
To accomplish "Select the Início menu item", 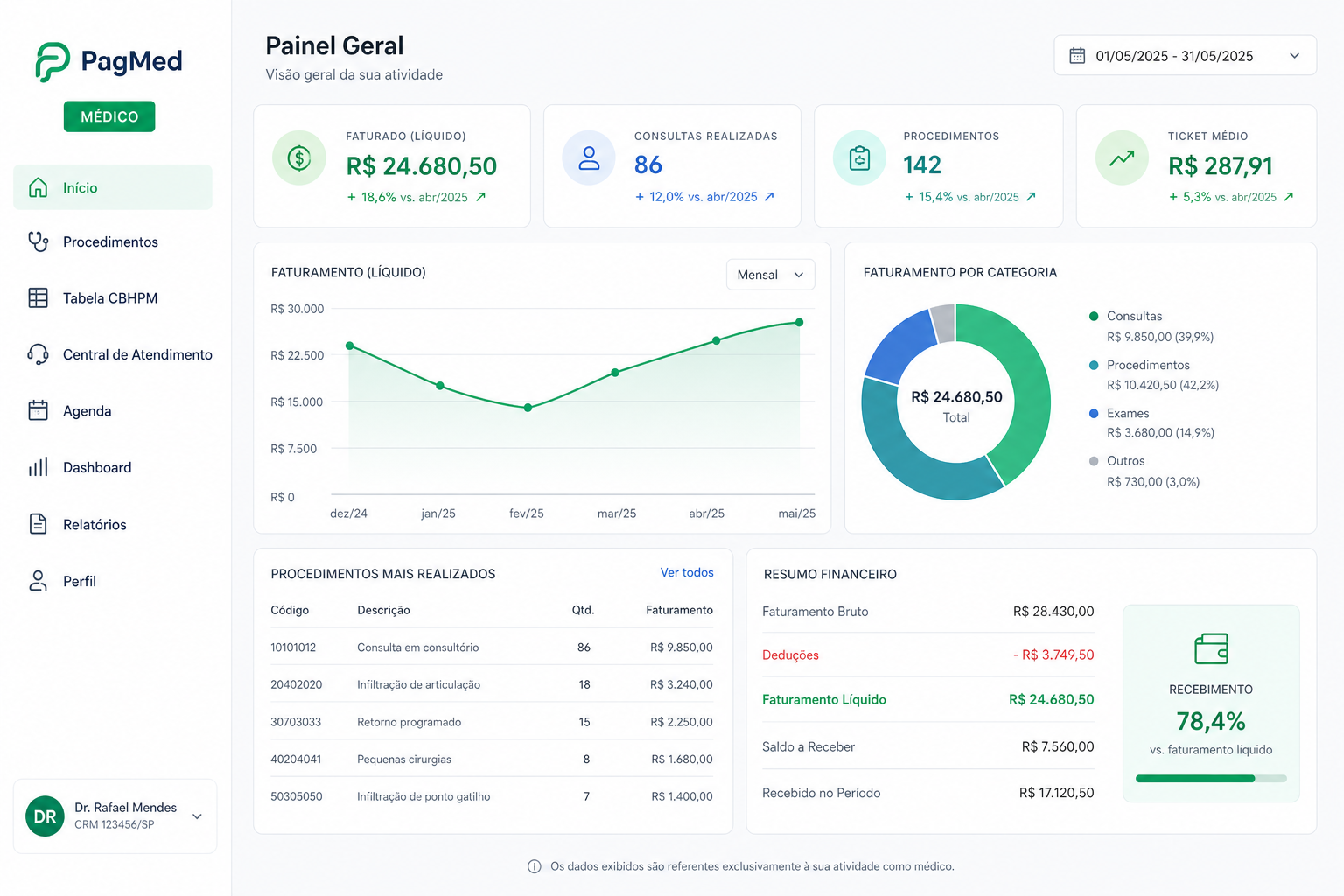I will 113,187.
